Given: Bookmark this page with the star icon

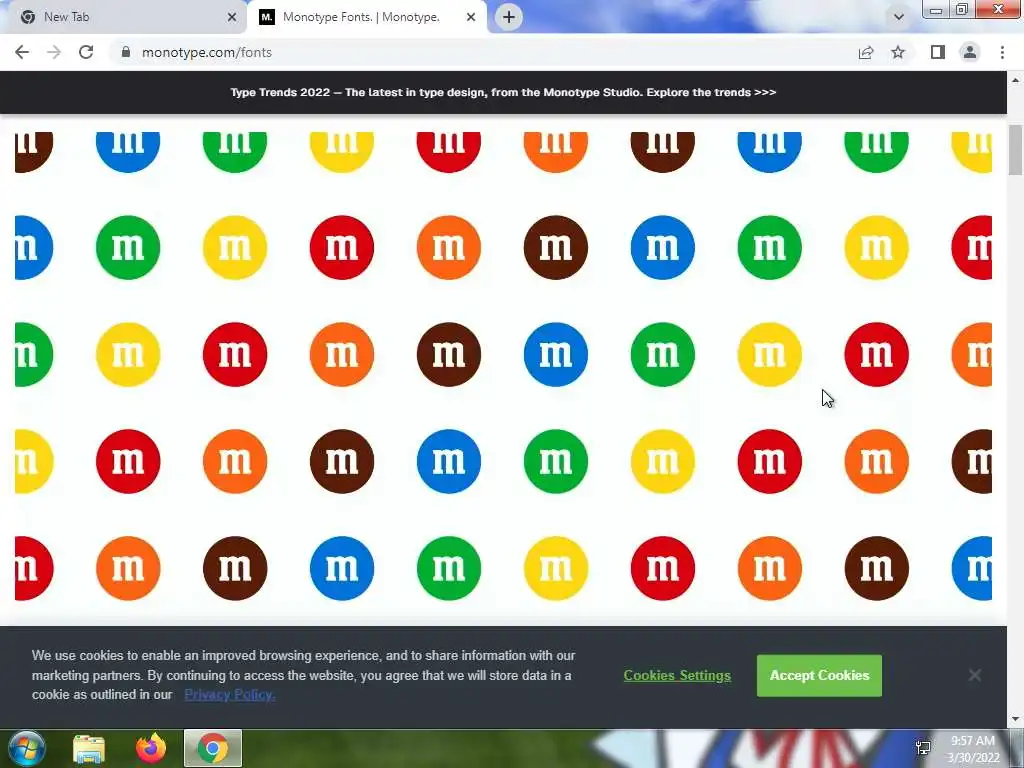Looking at the screenshot, I should coord(899,52).
